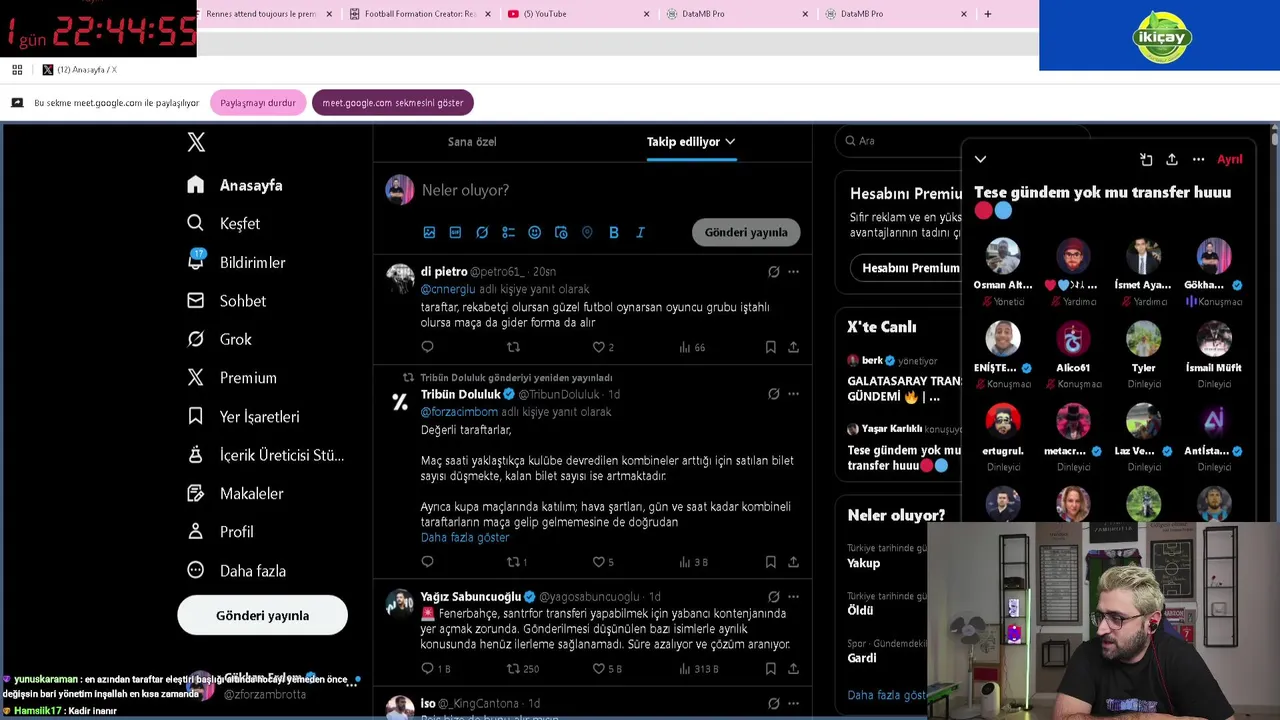Schedule the post icon

pyautogui.click(x=561, y=232)
